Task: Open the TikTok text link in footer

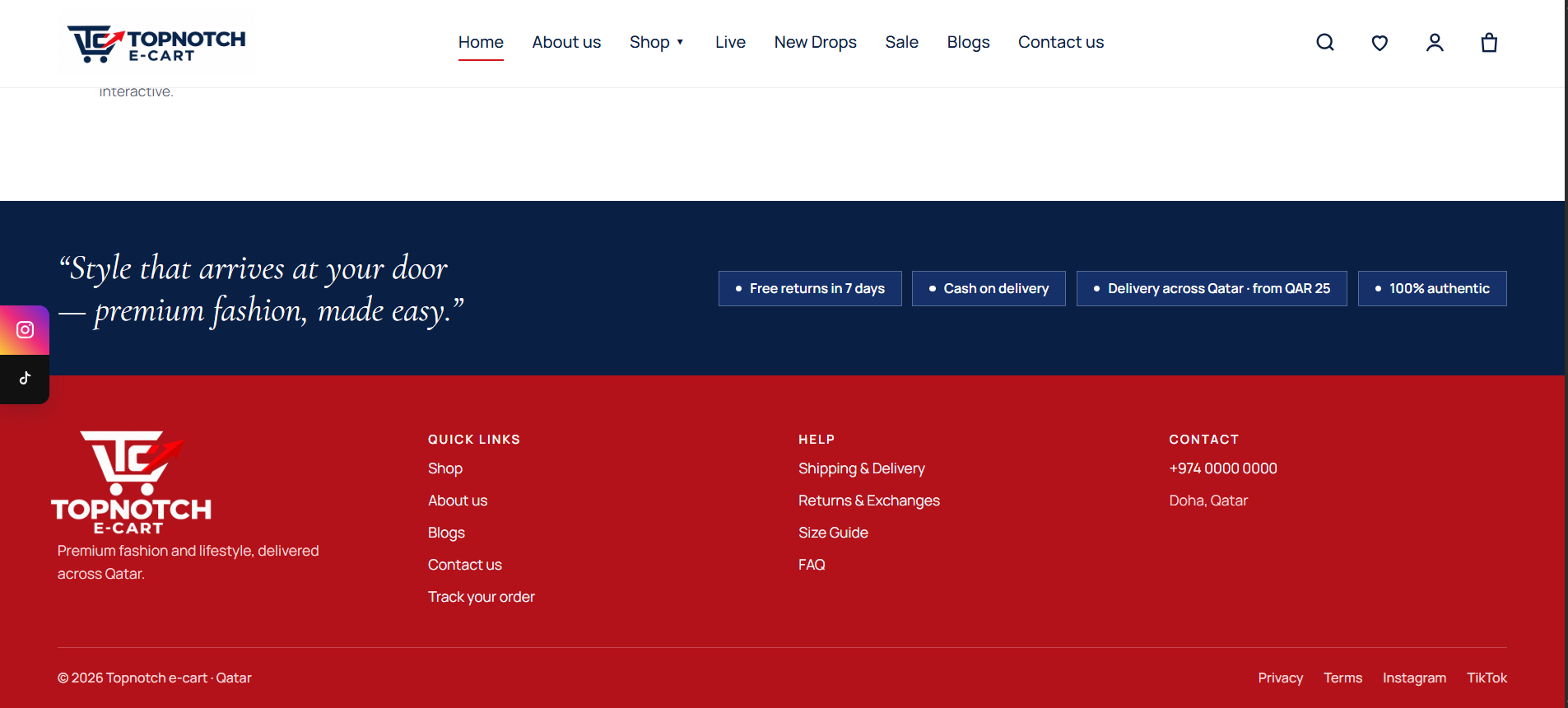Action: point(1487,678)
